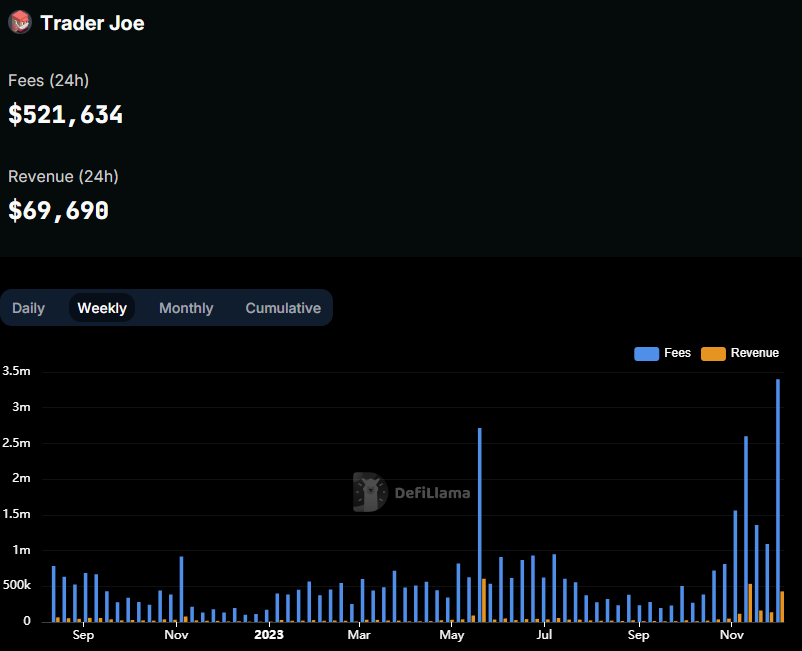This screenshot has width=802, height=651.
Task: Click the Mar x-axis label
Action: pyautogui.click(x=359, y=635)
